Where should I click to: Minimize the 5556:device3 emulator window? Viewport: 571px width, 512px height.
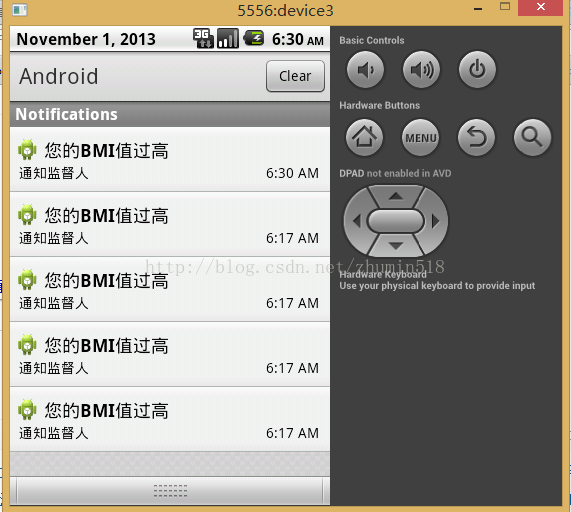(478, 8)
